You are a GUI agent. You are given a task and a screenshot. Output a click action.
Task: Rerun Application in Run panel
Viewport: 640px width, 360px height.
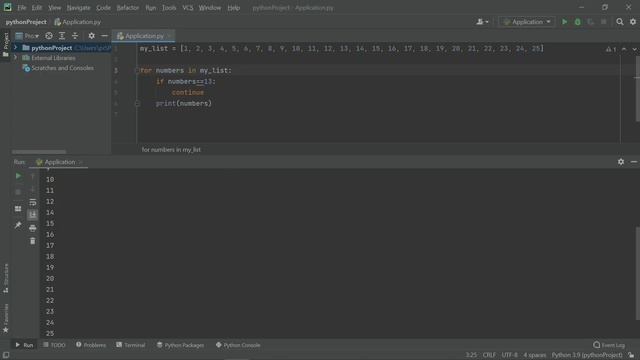tap(18, 176)
